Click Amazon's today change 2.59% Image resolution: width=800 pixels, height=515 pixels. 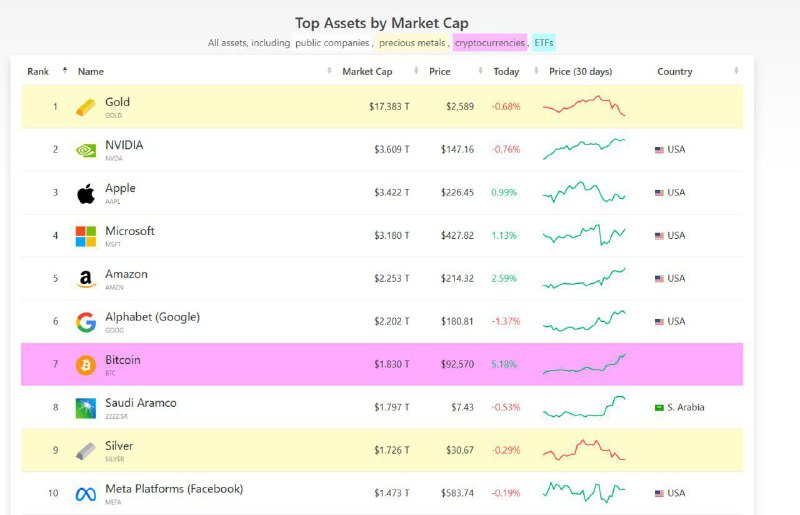tap(504, 279)
